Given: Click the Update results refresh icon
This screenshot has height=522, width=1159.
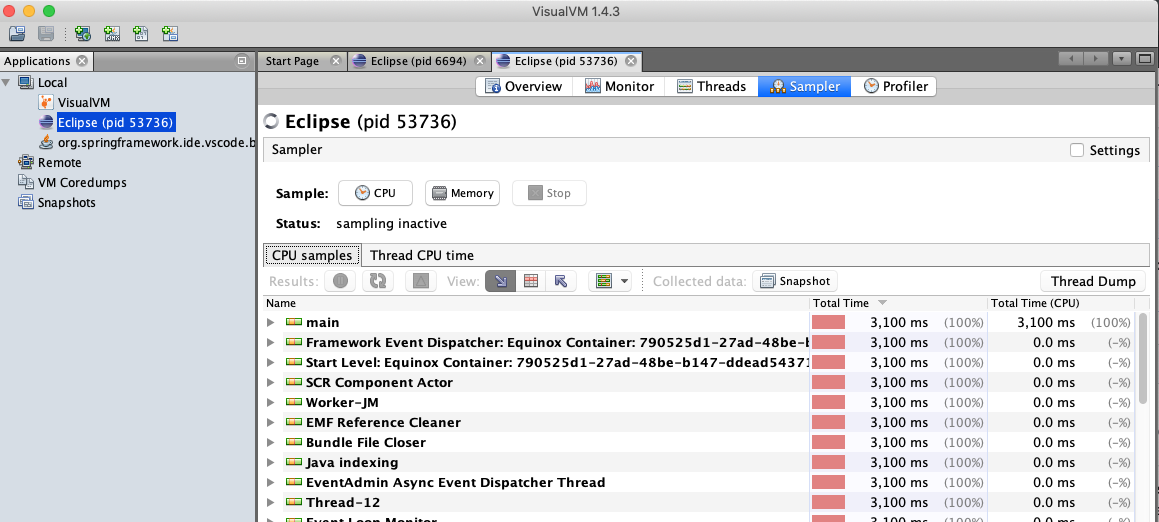Looking at the screenshot, I should [378, 281].
